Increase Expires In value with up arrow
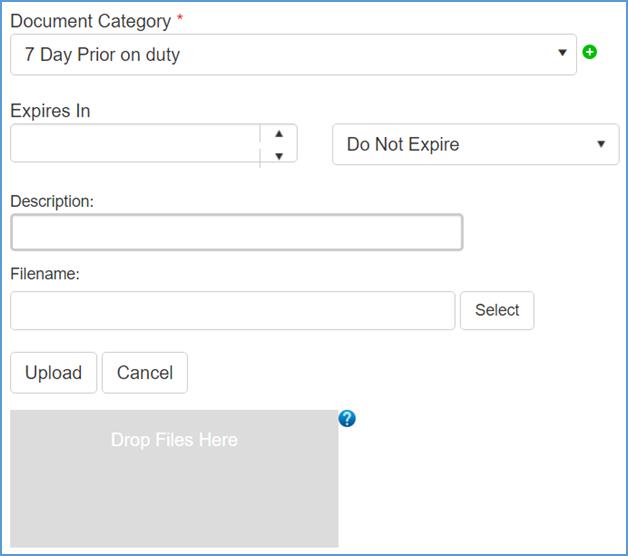628x556 pixels. click(x=279, y=134)
